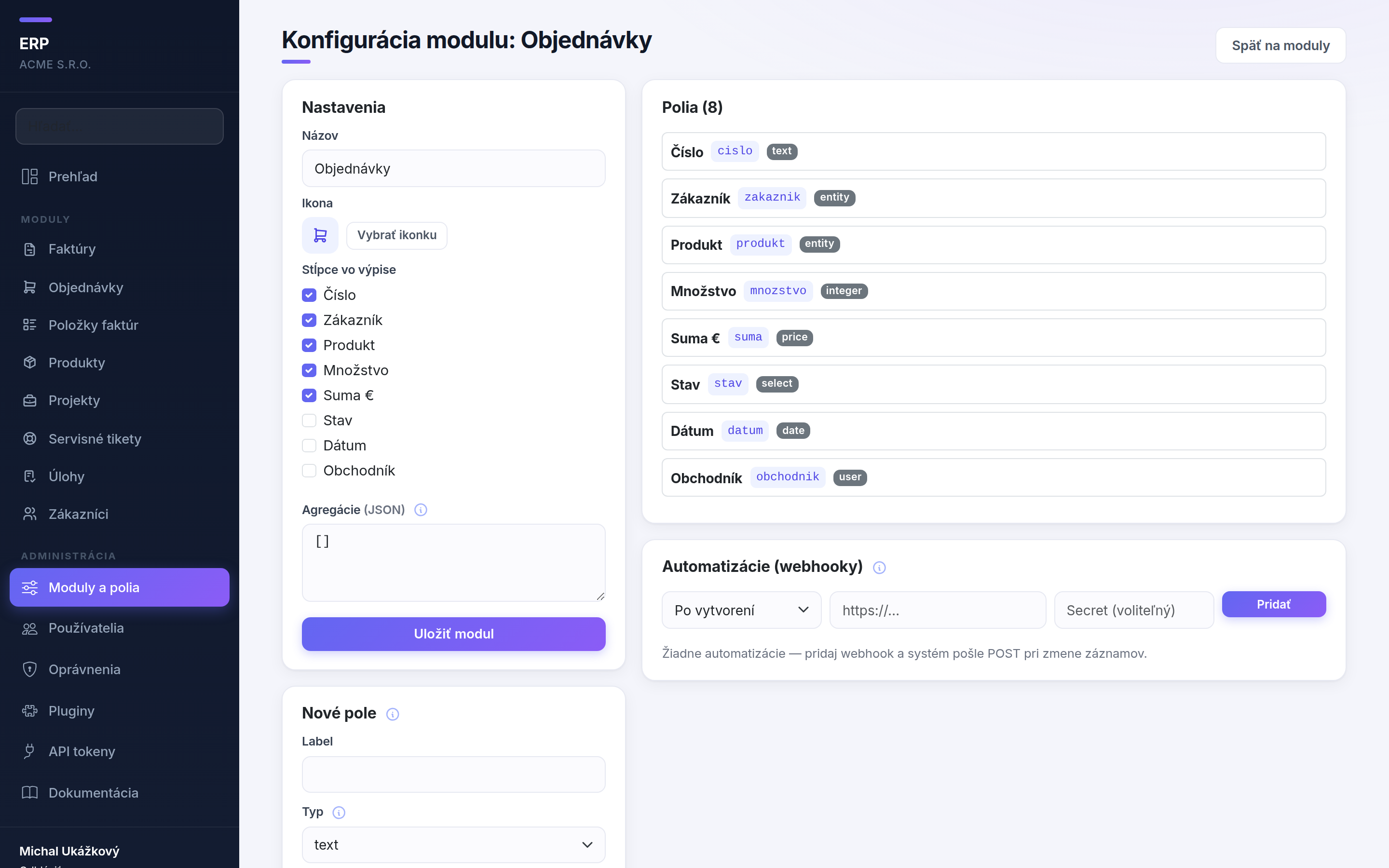Click the Dokumentácia book icon
This screenshot has width=1389, height=868.
pyautogui.click(x=30, y=793)
